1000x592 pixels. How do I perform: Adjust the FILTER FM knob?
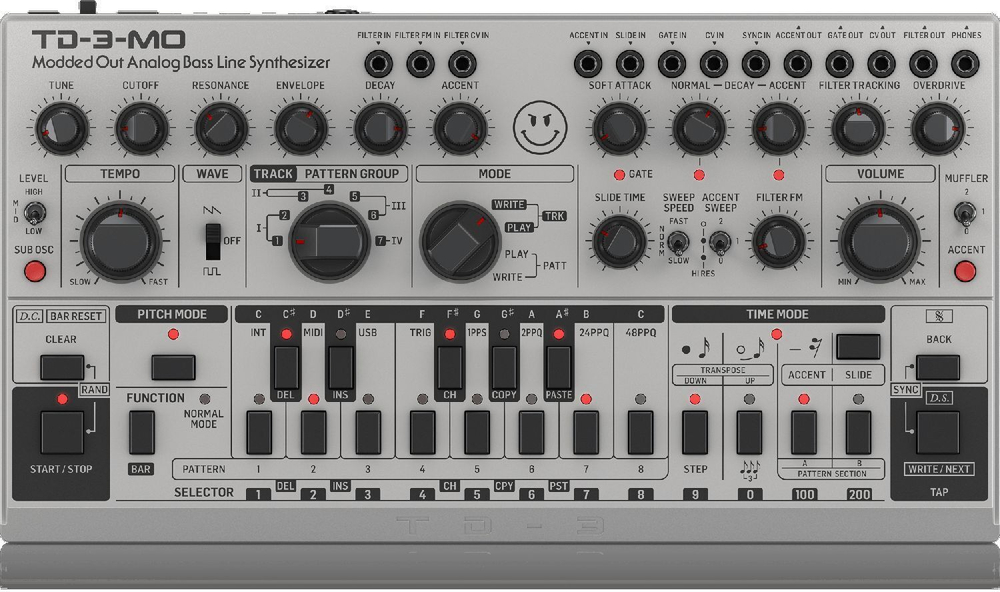click(x=779, y=241)
